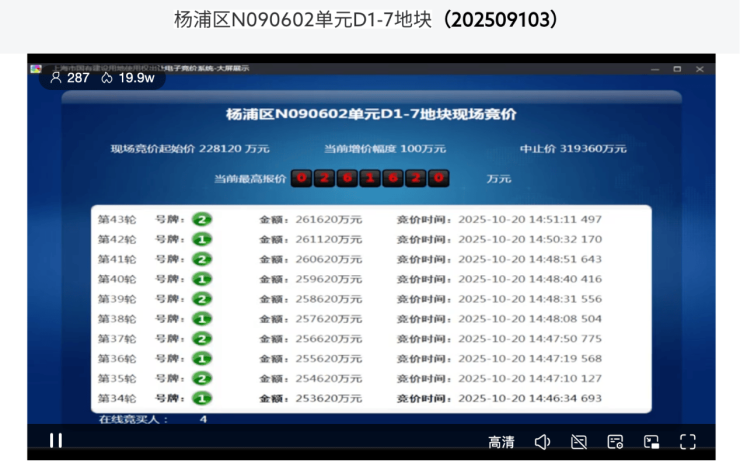Click bidder badge 1 in round 36
740x466 pixels.
tap(202, 358)
